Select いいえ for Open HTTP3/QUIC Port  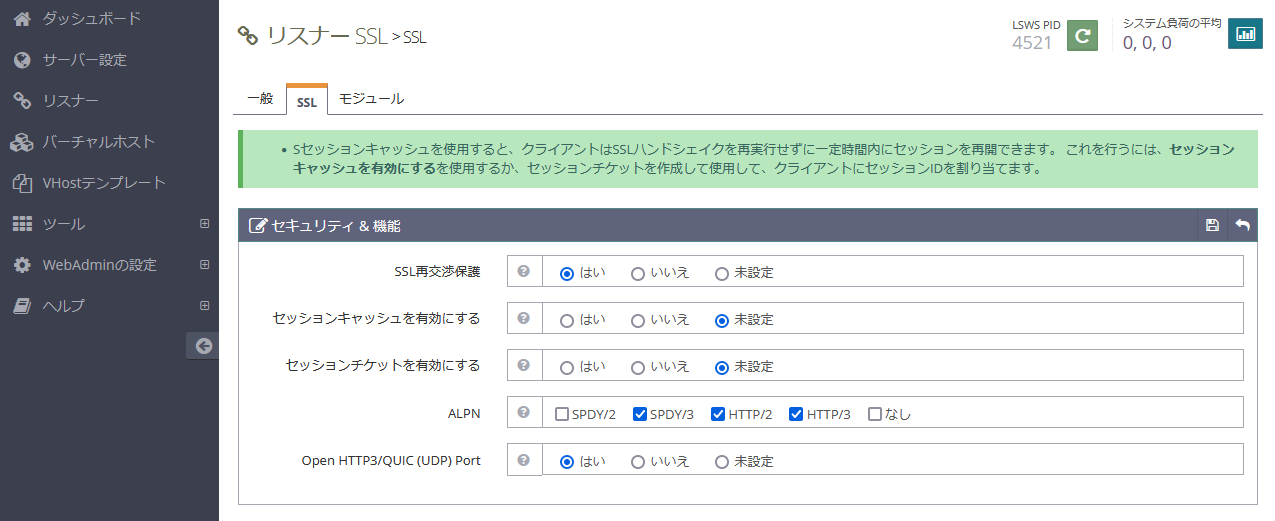[638, 462]
